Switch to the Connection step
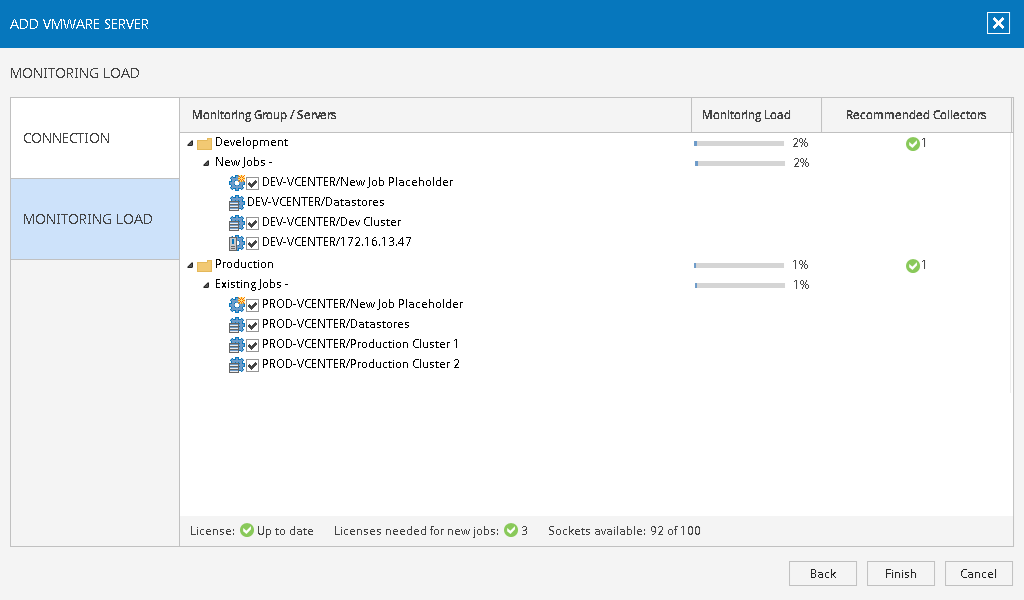The width and height of the screenshot is (1024, 600). pos(95,138)
